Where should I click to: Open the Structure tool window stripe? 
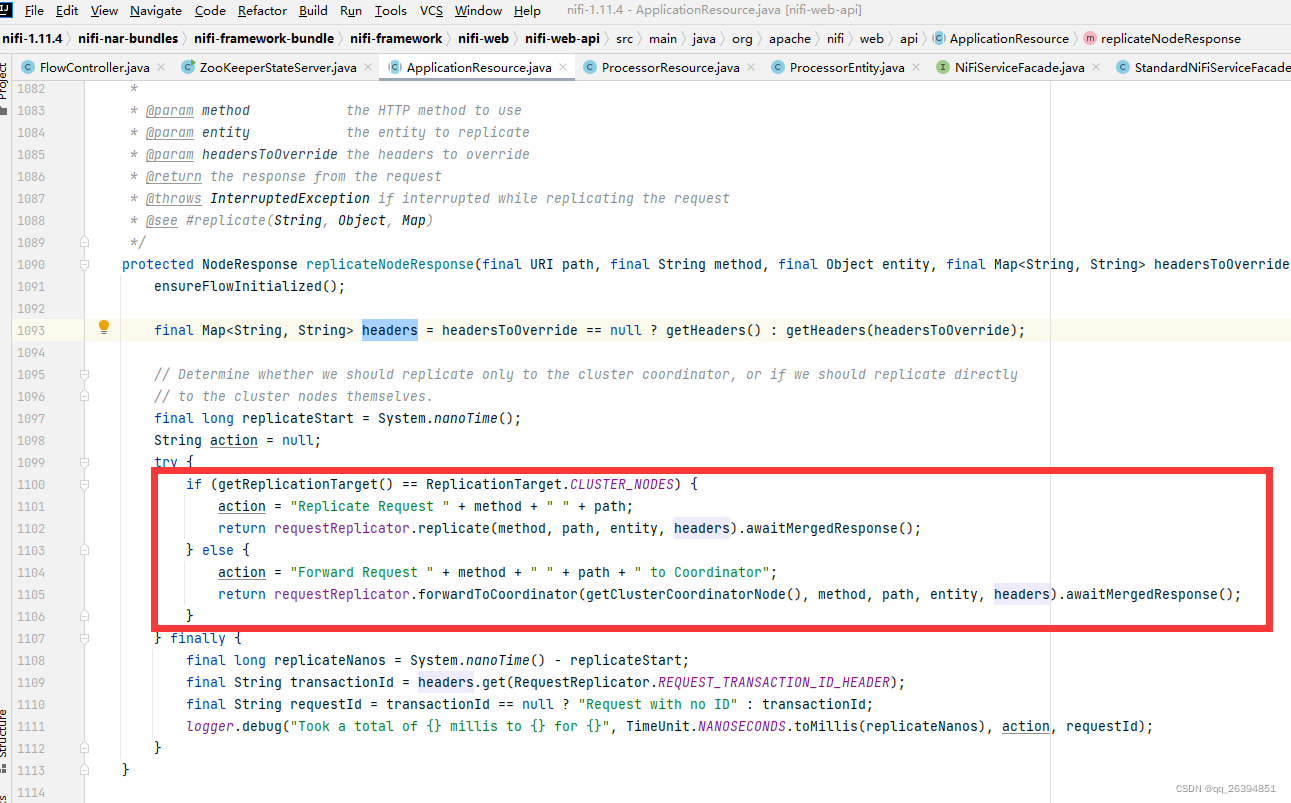click(5, 734)
